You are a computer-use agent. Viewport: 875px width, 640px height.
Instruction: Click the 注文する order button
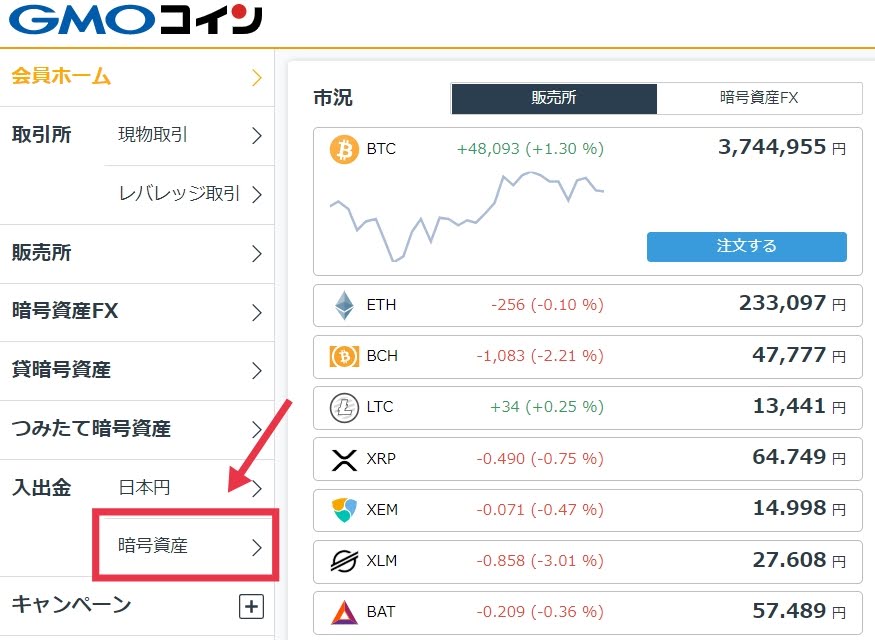(x=747, y=247)
